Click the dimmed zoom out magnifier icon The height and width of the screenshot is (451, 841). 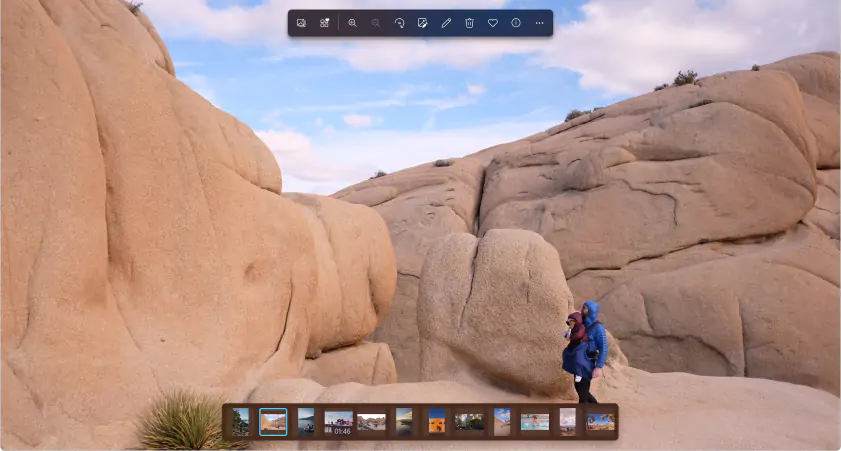(x=376, y=23)
